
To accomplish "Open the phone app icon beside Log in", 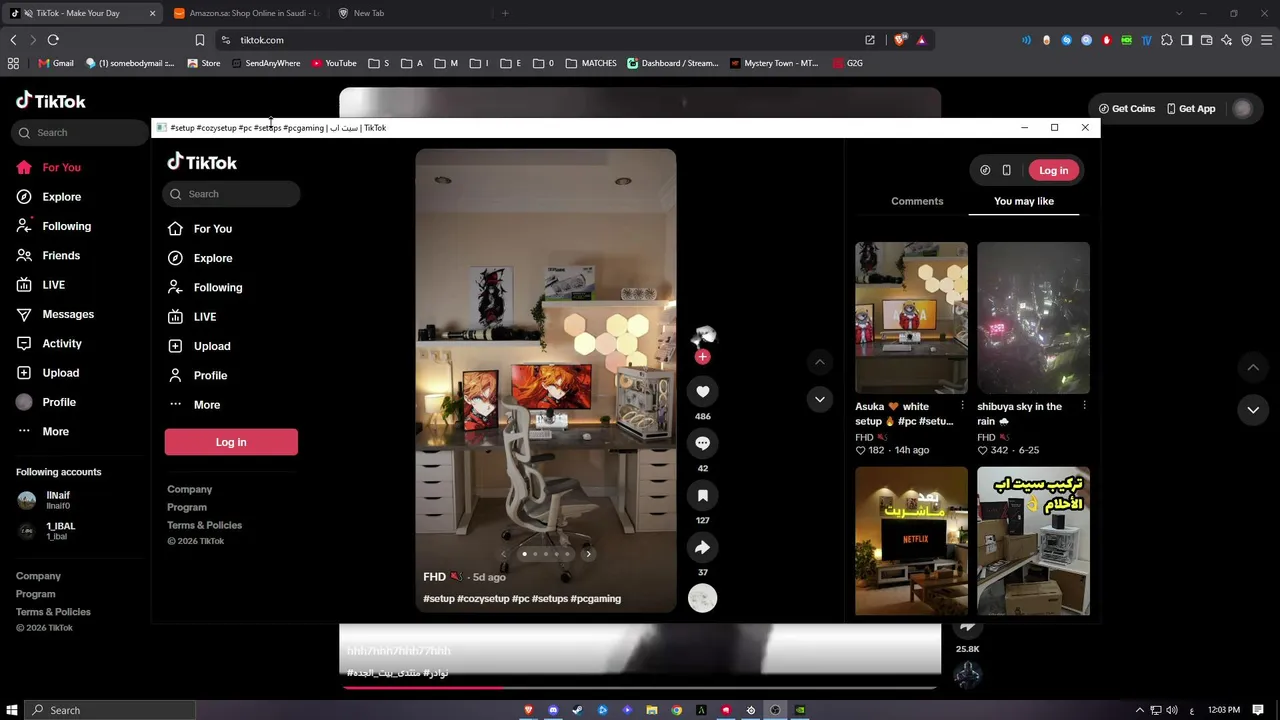I will coord(1007,170).
